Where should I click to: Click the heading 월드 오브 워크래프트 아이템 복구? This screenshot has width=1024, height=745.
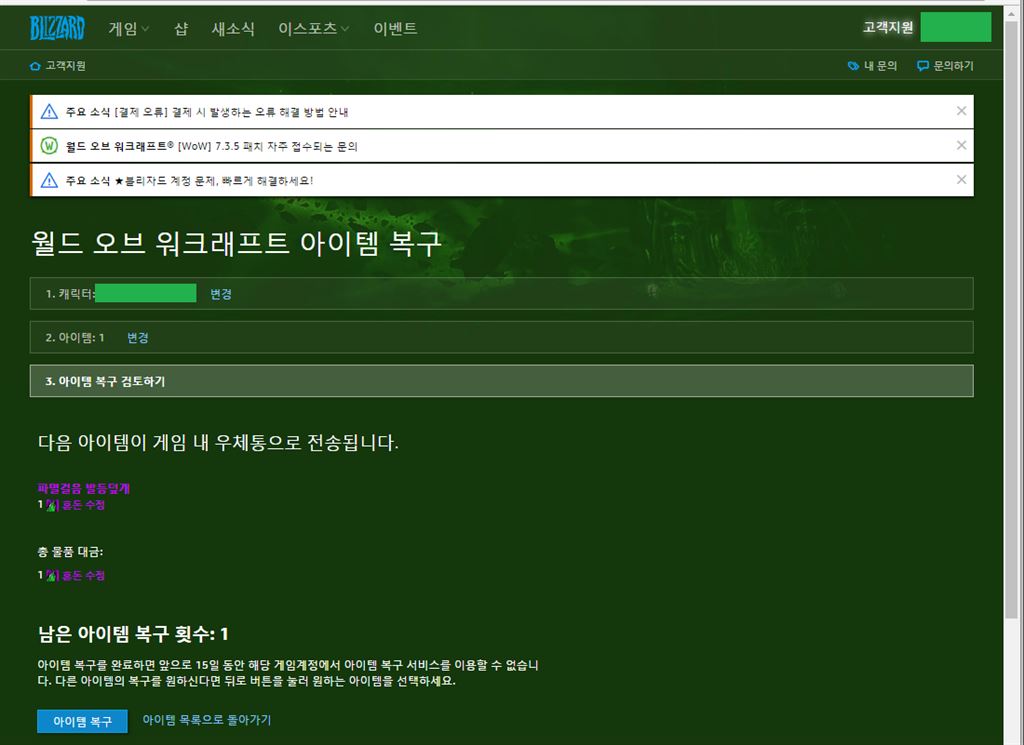coord(236,243)
